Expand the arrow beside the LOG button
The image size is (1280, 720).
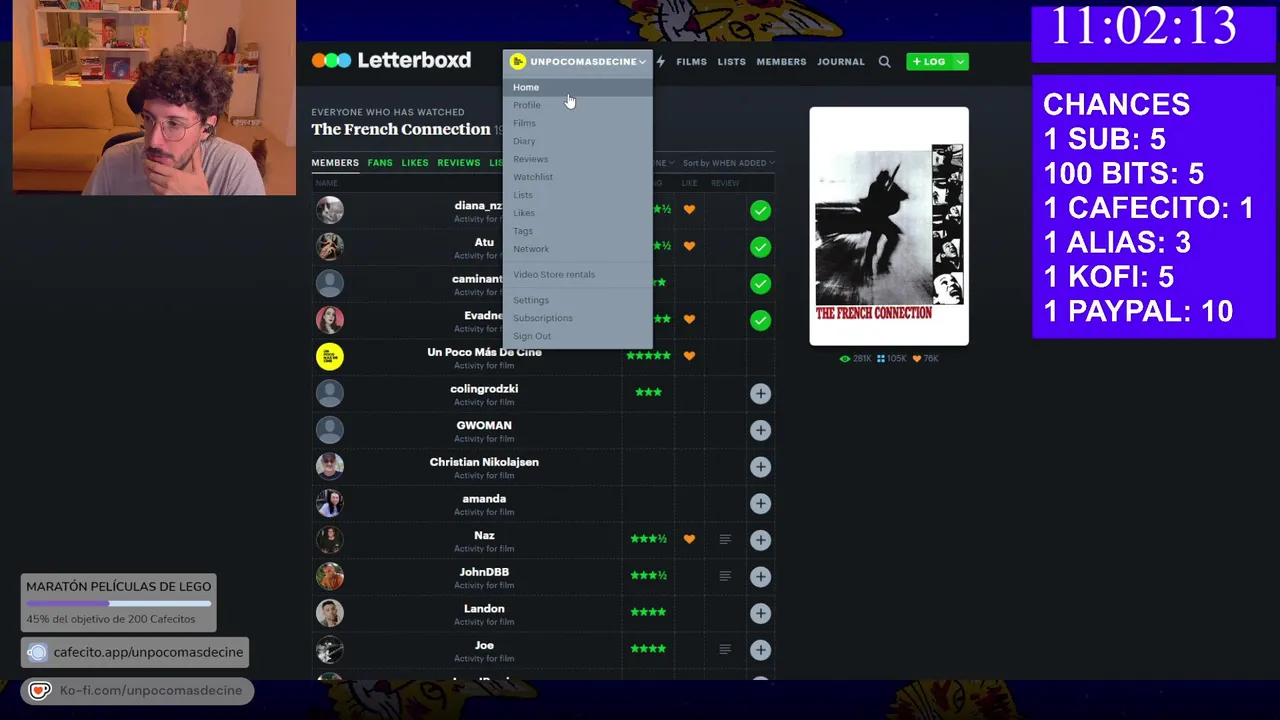(x=960, y=61)
